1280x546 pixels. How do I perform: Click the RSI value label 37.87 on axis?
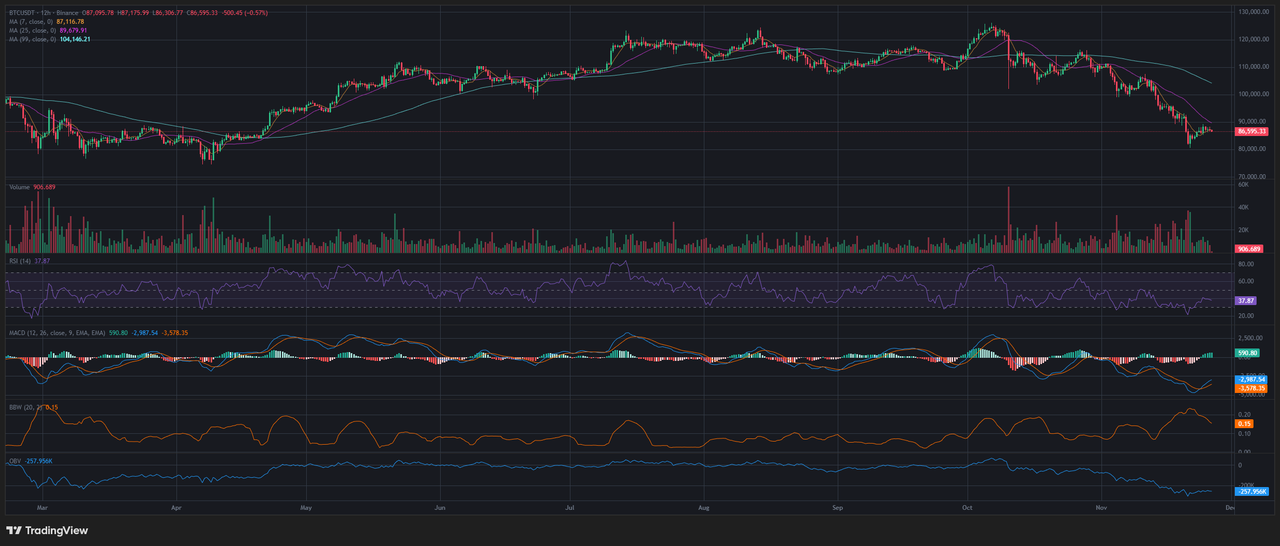[1246, 300]
